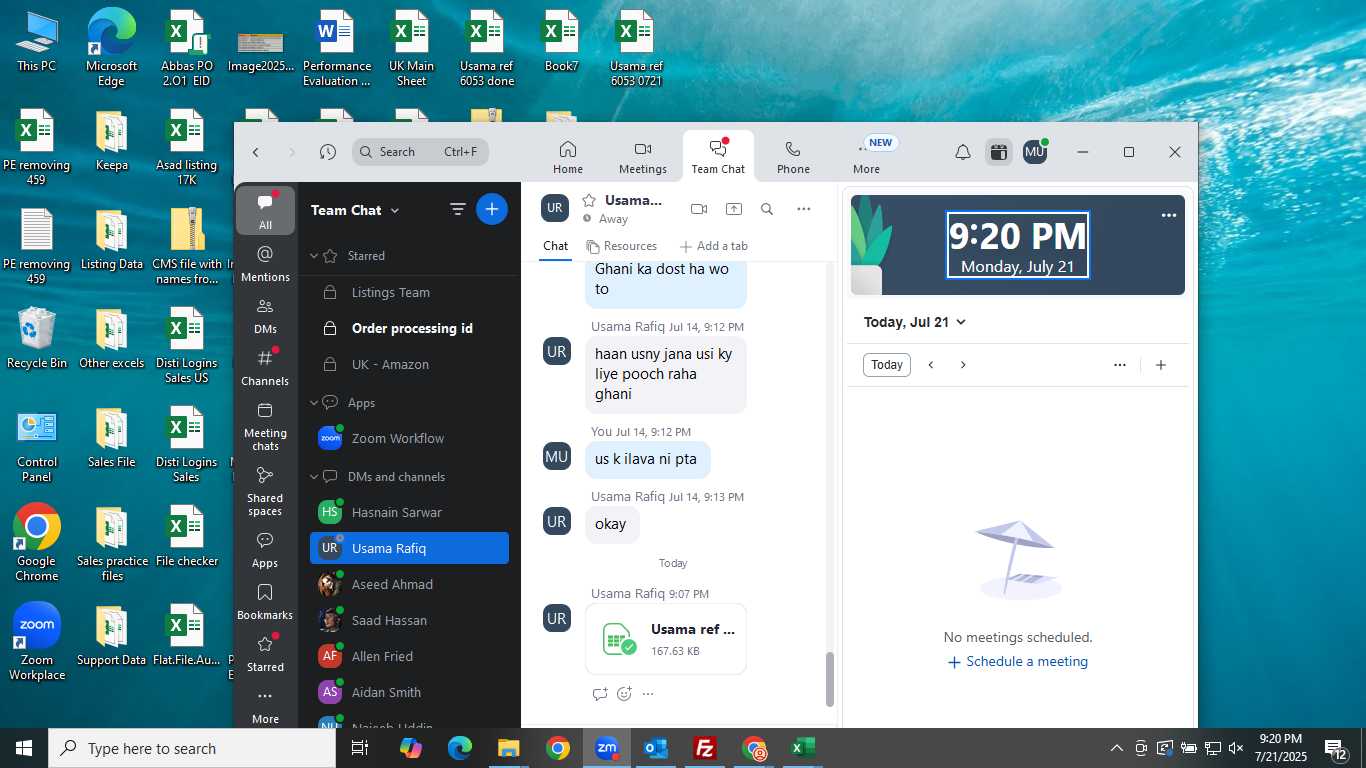Open FileZilla from the taskbar
The image size is (1366, 768).
705,748
